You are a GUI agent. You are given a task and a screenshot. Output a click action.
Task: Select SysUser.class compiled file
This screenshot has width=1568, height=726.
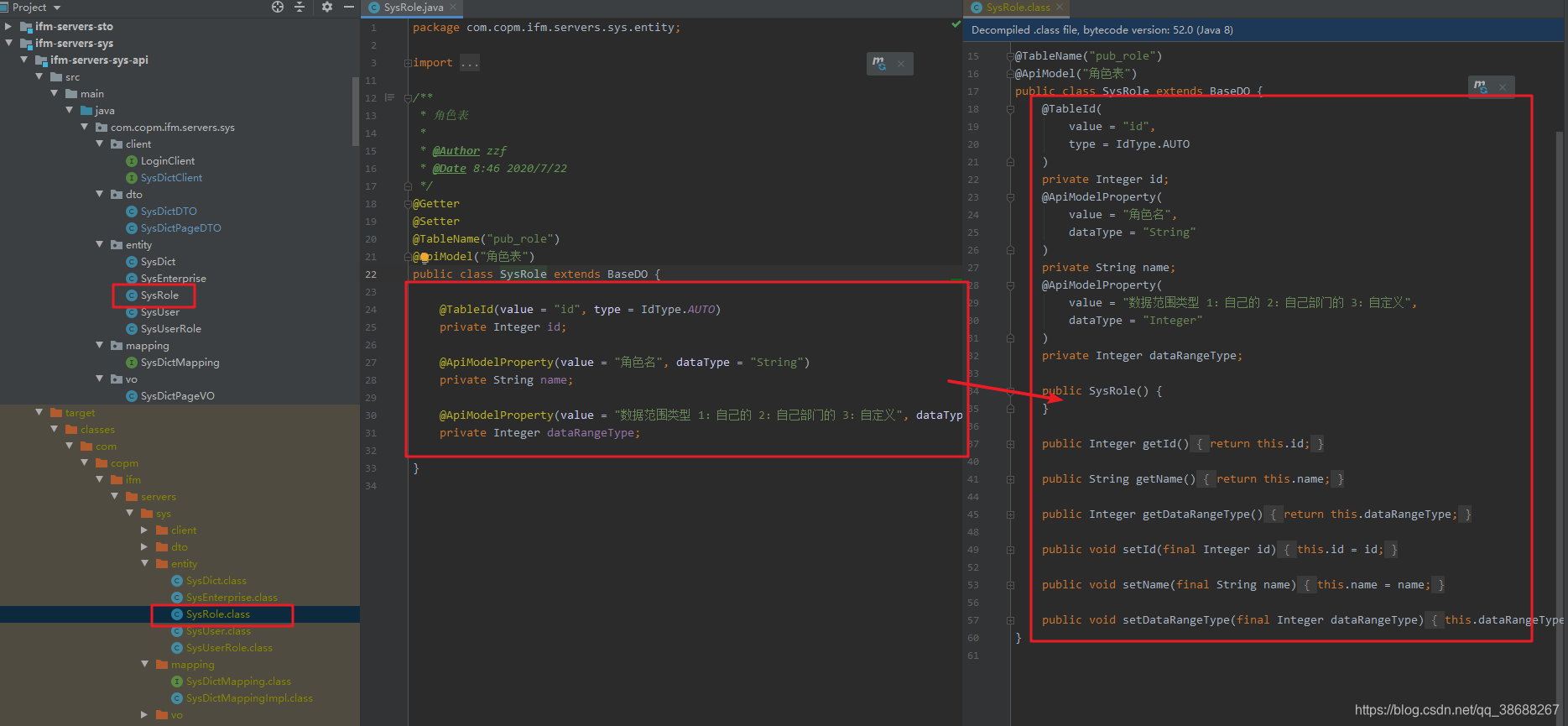pos(218,631)
